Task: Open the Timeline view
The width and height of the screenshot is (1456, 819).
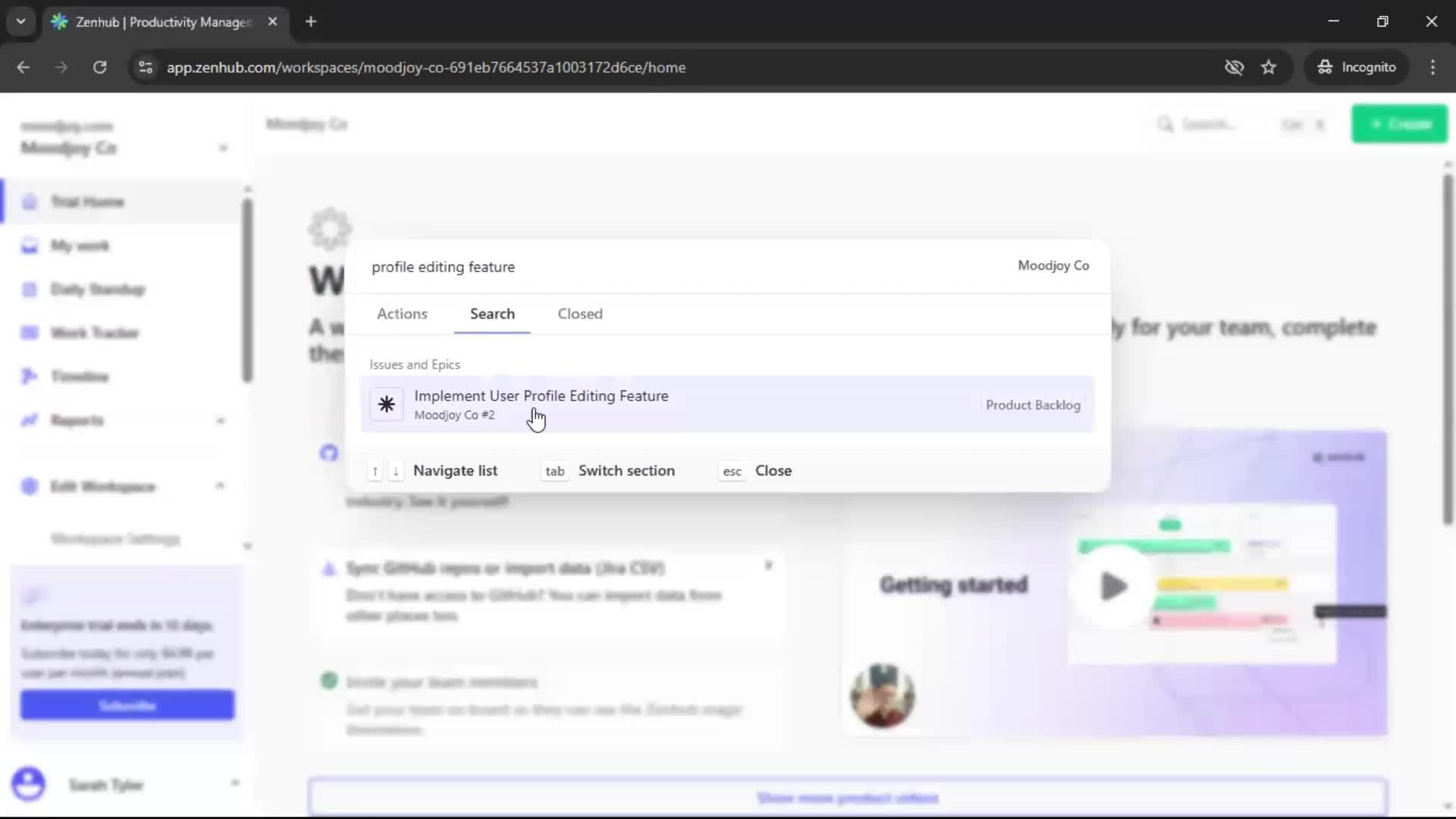Action: [x=78, y=375]
